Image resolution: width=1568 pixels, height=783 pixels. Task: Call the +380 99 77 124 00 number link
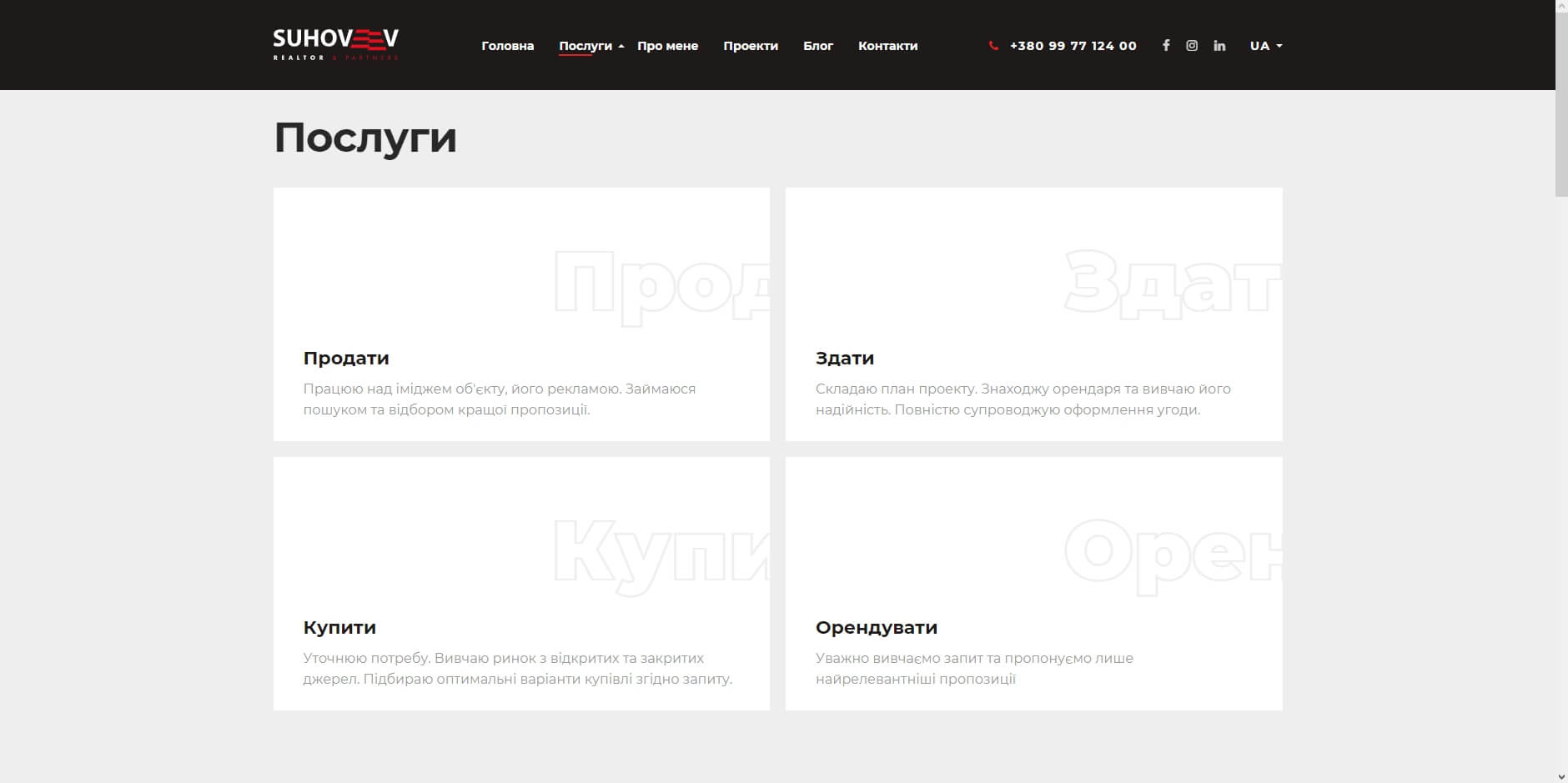pyautogui.click(x=1073, y=46)
